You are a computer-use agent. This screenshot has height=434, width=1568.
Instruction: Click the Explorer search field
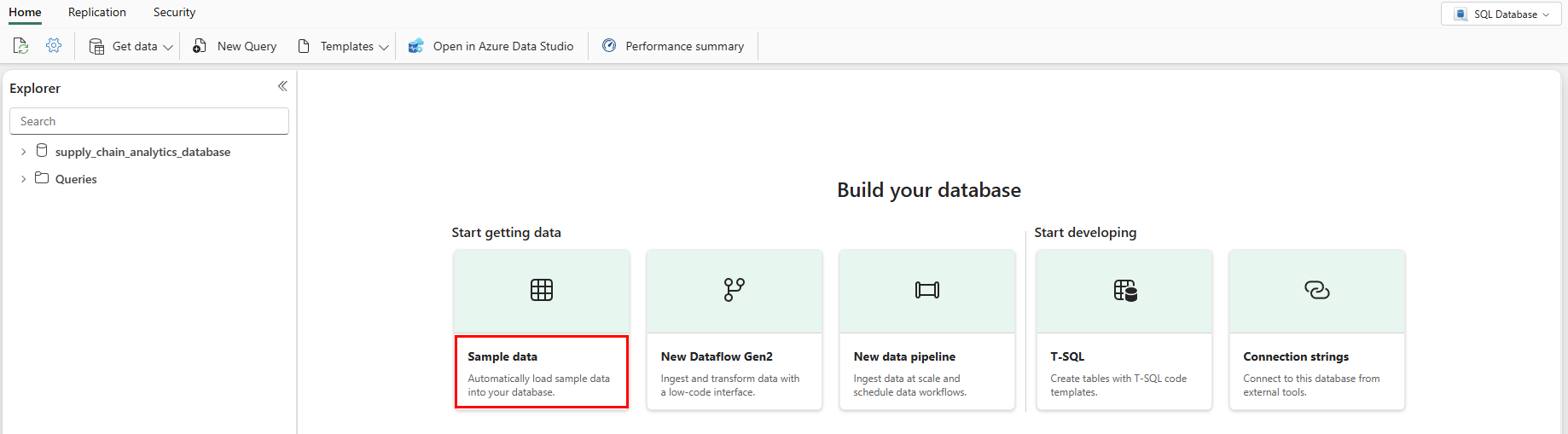(x=149, y=121)
